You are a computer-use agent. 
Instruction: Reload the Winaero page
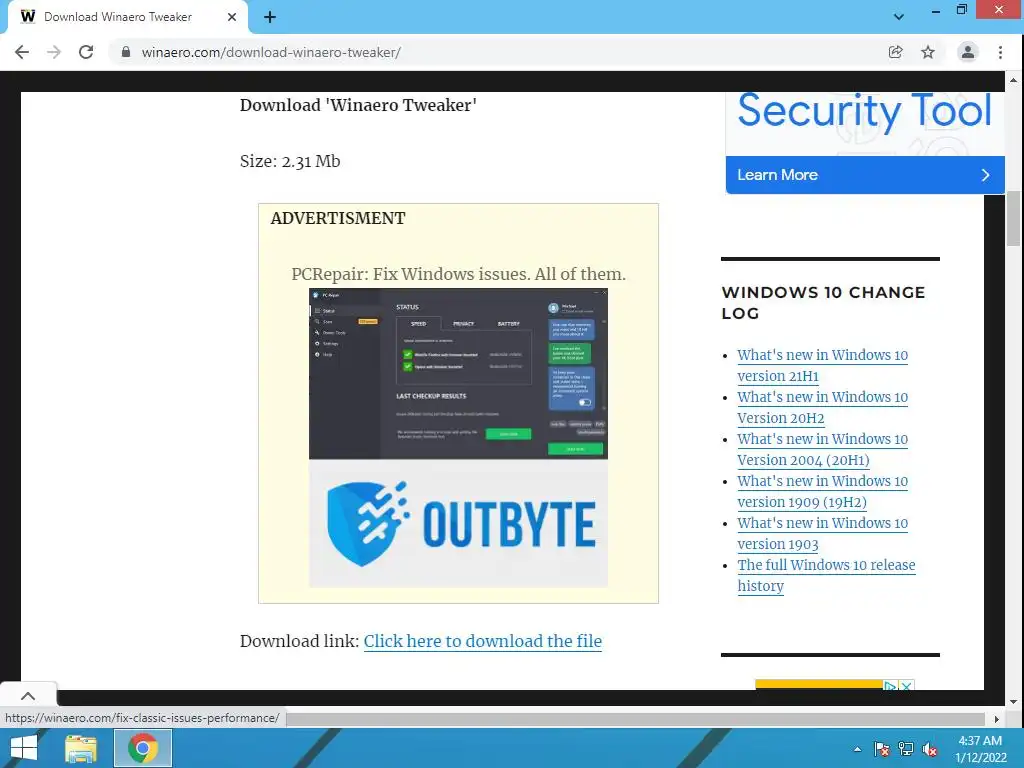86,52
